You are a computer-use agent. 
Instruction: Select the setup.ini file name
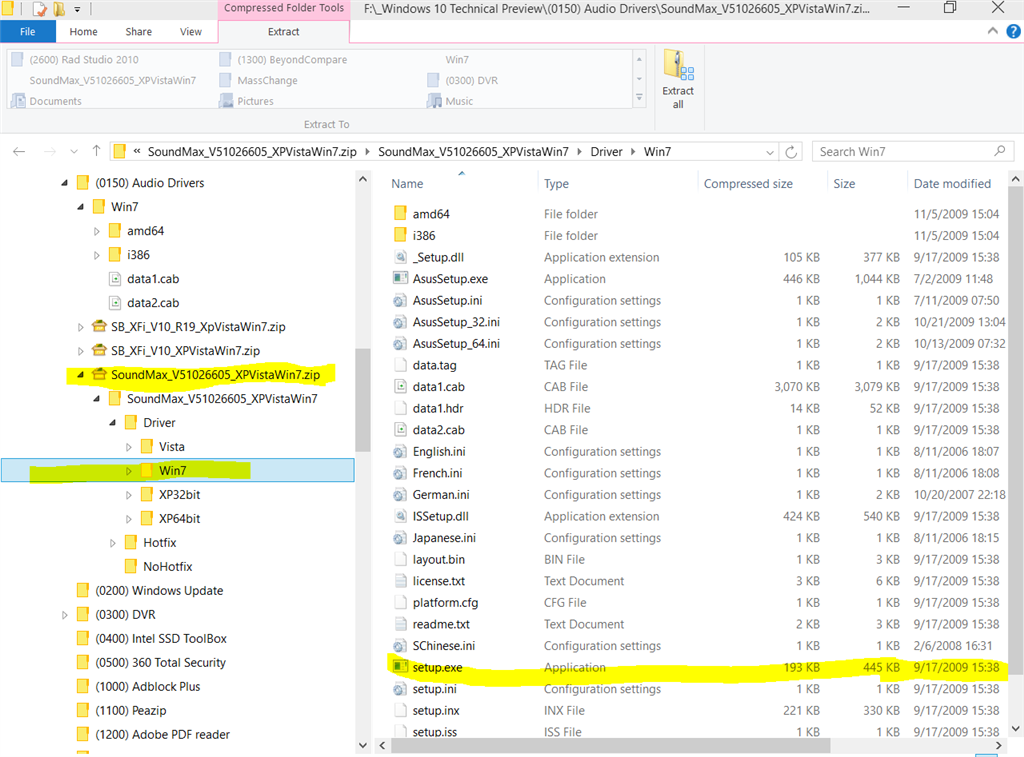pos(434,688)
